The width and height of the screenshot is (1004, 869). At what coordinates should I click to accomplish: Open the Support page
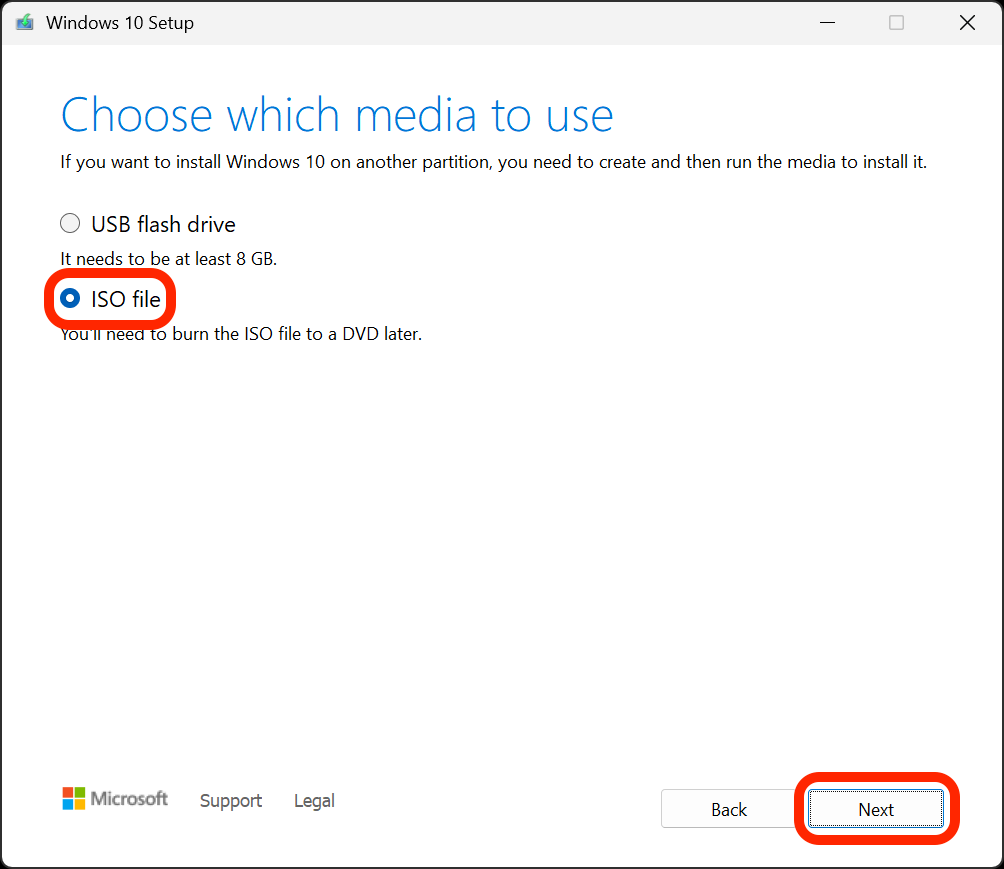(230, 800)
